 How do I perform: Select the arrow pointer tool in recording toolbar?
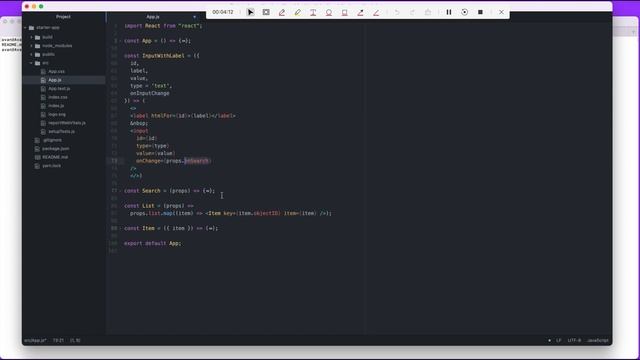pos(250,12)
